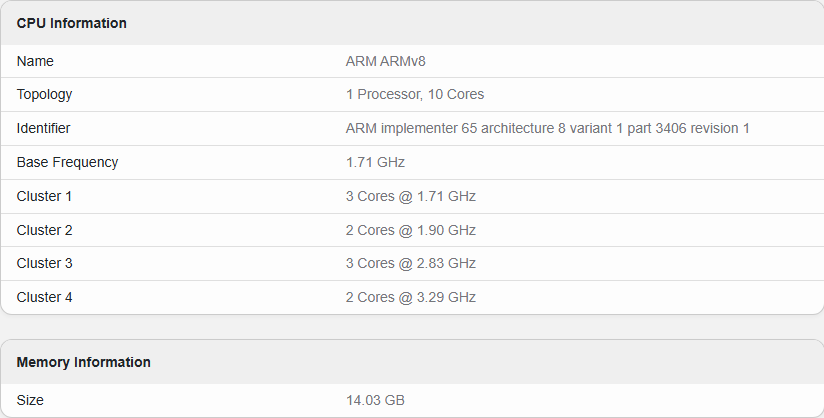Click the 1.71 GHz base frequency value
Image resolution: width=824 pixels, height=418 pixels.
pos(375,162)
